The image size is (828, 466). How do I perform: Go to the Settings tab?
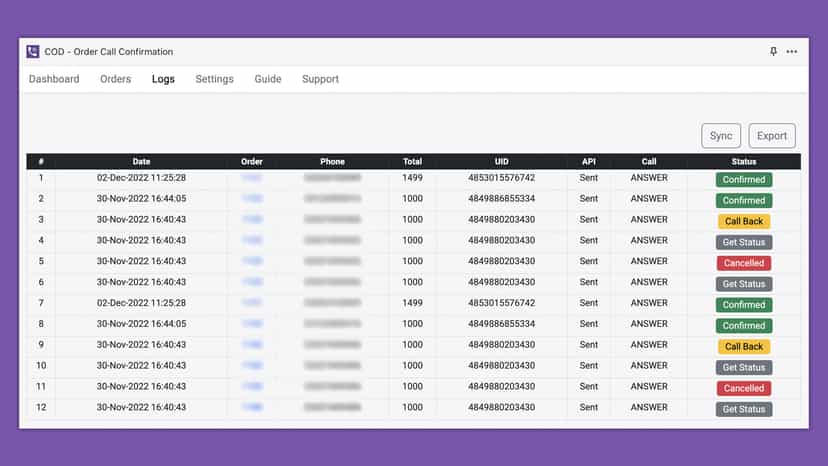tap(214, 79)
